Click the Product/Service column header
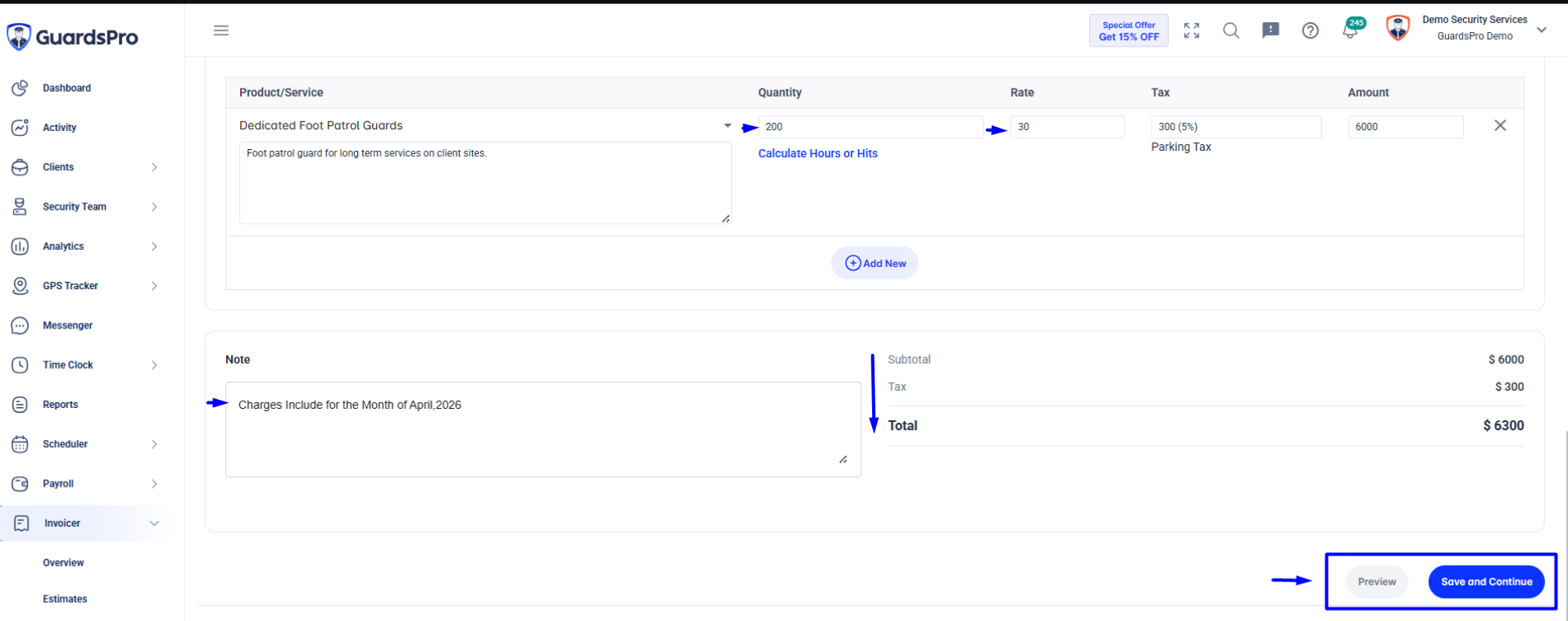The image size is (1568, 621). click(281, 93)
